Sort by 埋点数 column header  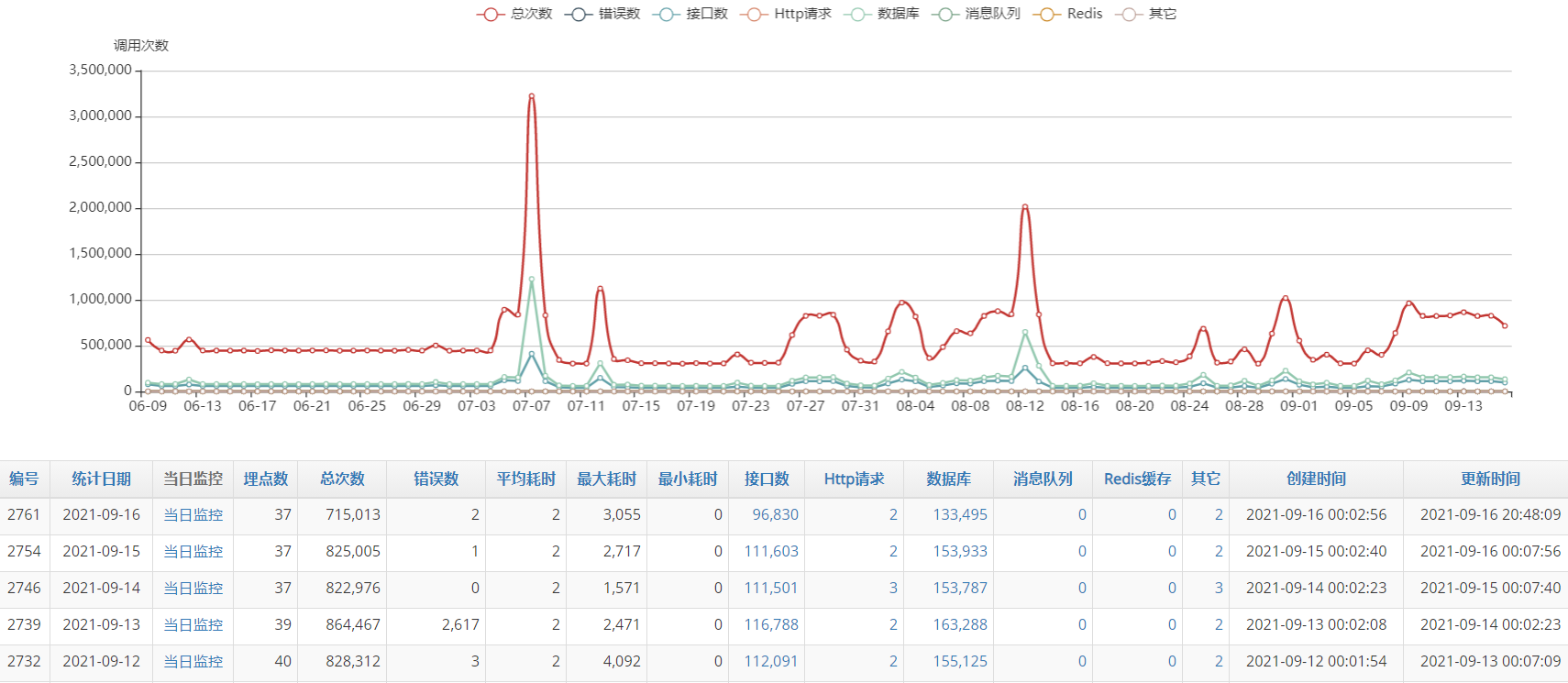[265, 479]
